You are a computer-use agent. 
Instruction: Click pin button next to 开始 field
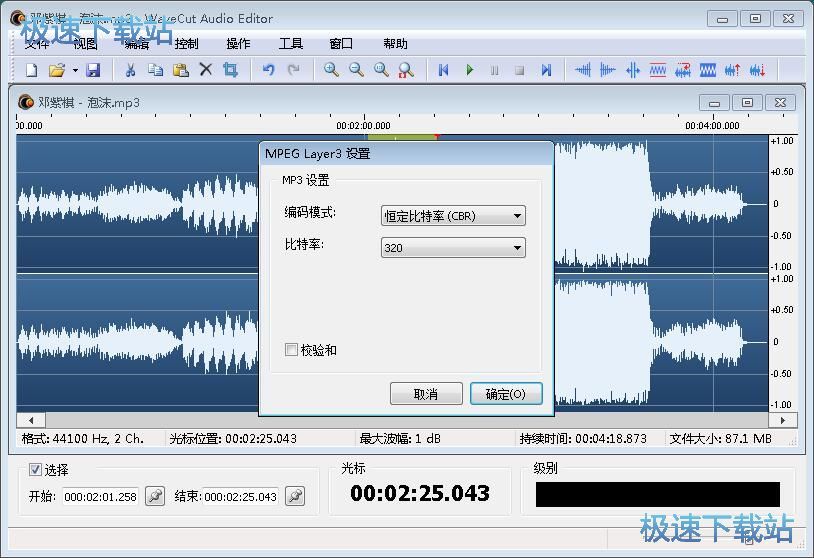pyautogui.click(x=155, y=496)
